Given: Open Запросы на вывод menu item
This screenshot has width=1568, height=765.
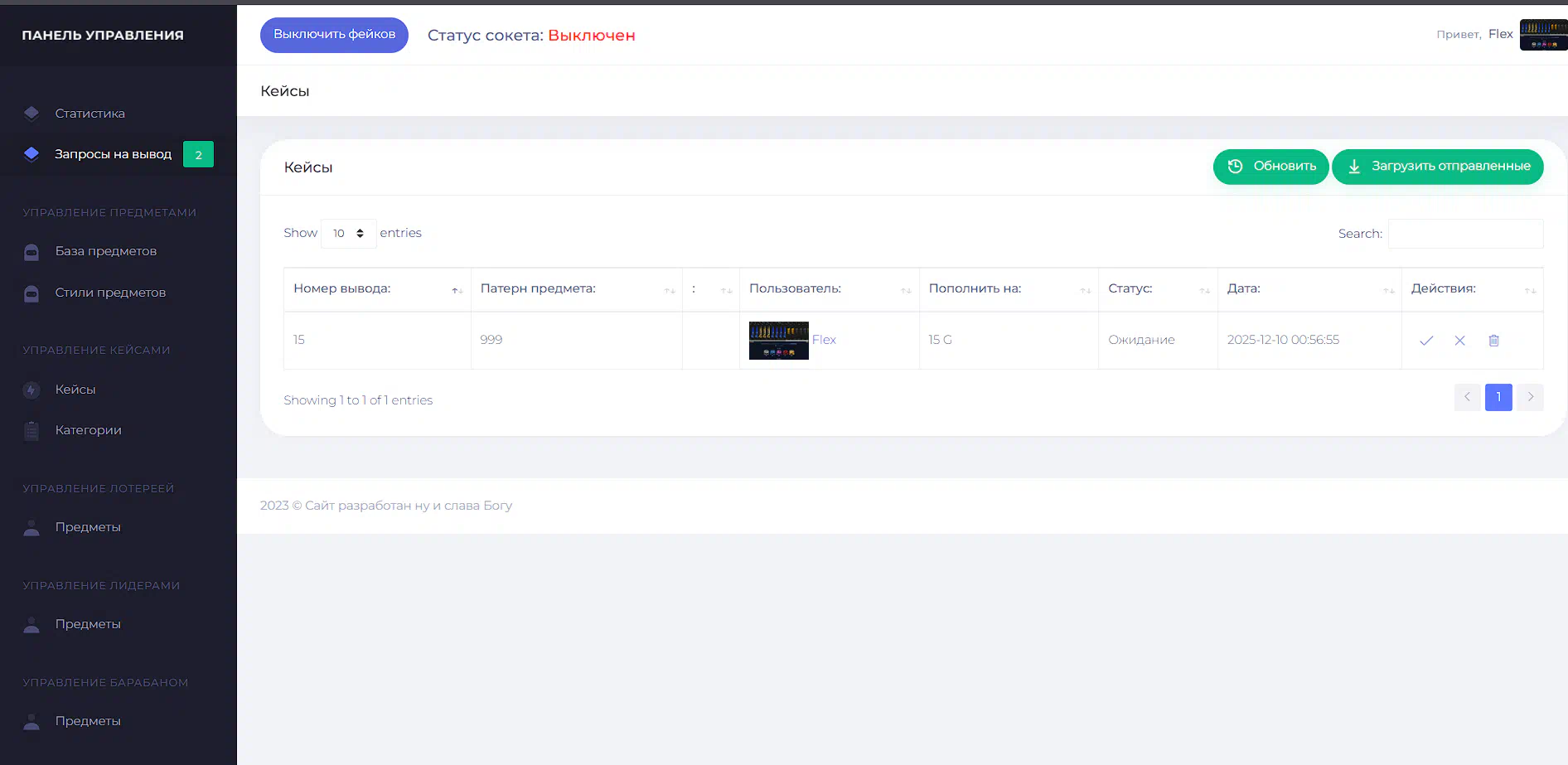Looking at the screenshot, I should (113, 154).
